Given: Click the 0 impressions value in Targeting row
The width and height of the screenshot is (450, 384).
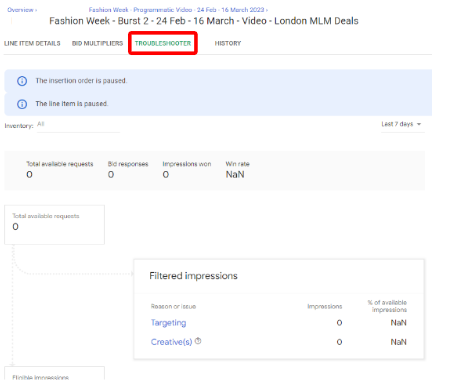Looking at the screenshot, I should point(339,323).
